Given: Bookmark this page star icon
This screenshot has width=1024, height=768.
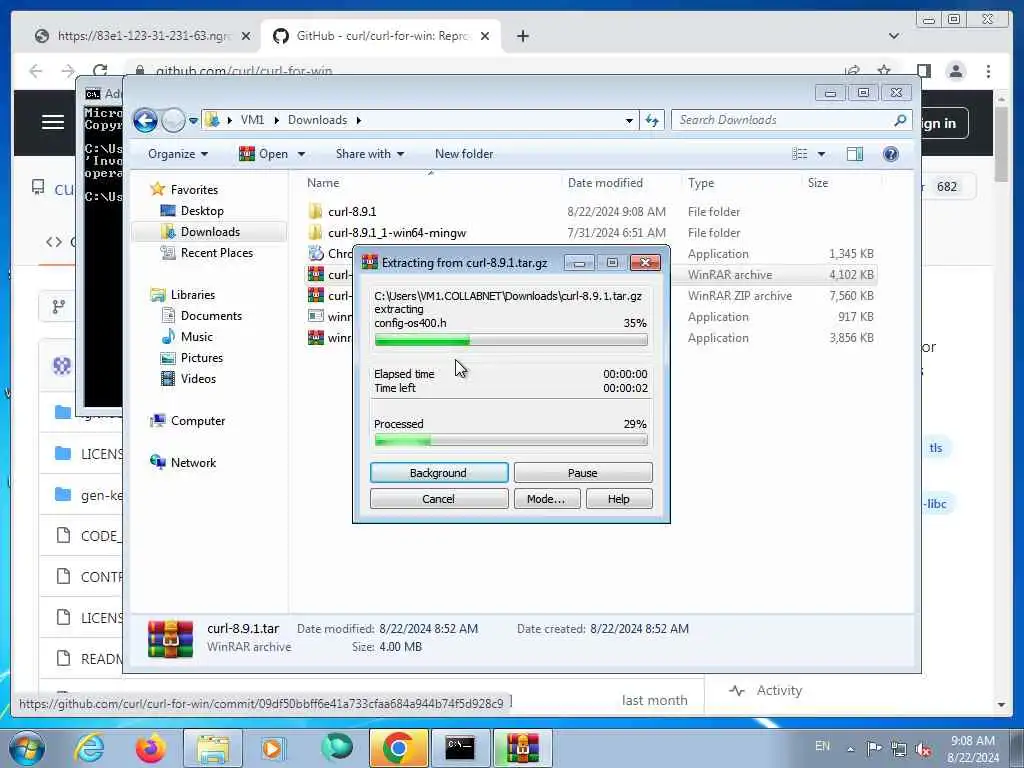Looking at the screenshot, I should [884, 71].
